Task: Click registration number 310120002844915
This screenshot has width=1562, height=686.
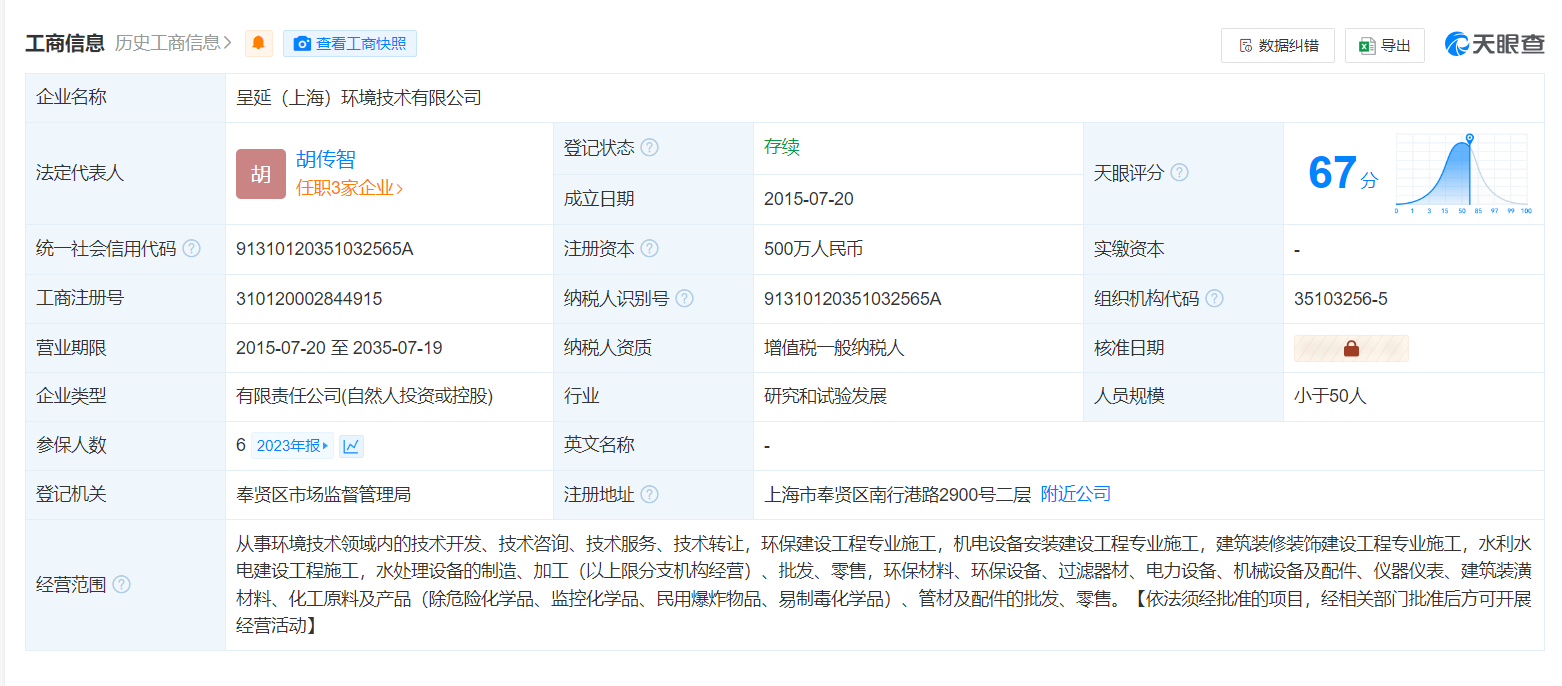Action: pyautogui.click(x=309, y=298)
